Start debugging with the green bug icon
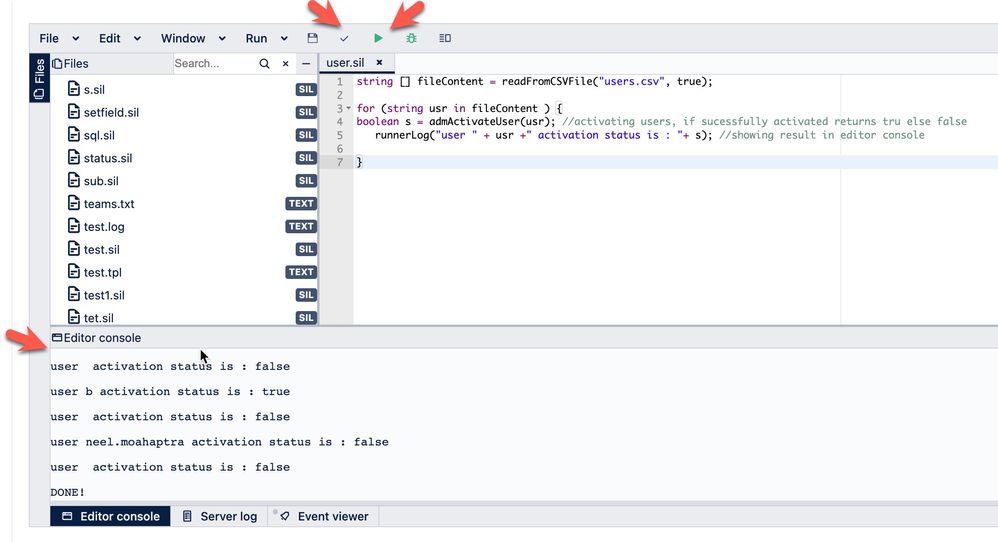Screen dimensions: 998x542 tap(411, 38)
